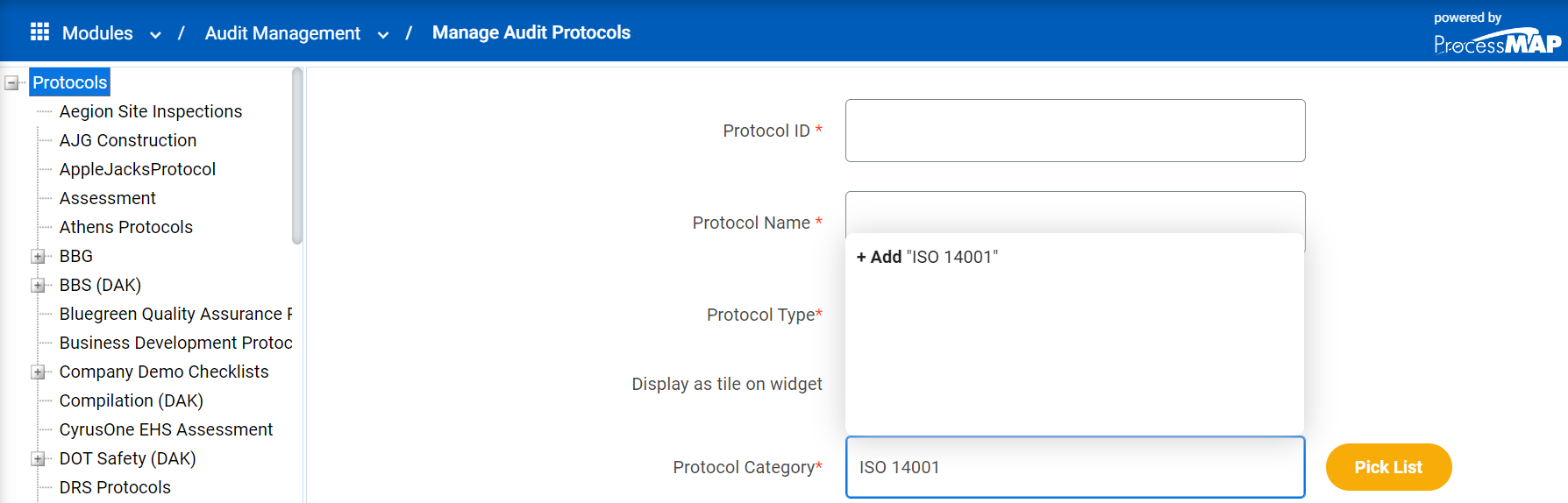The image size is (1568, 503).
Task: Select CyrusOne EHS Assessment item
Action: click(166, 429)
